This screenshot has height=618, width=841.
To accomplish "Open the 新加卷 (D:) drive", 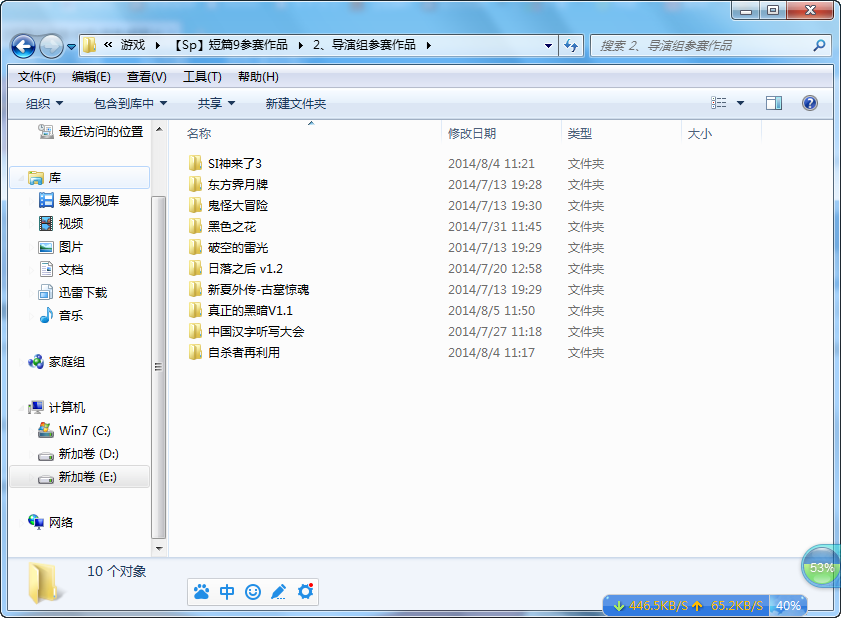I will pyautogui.click(x=78, y=454).
